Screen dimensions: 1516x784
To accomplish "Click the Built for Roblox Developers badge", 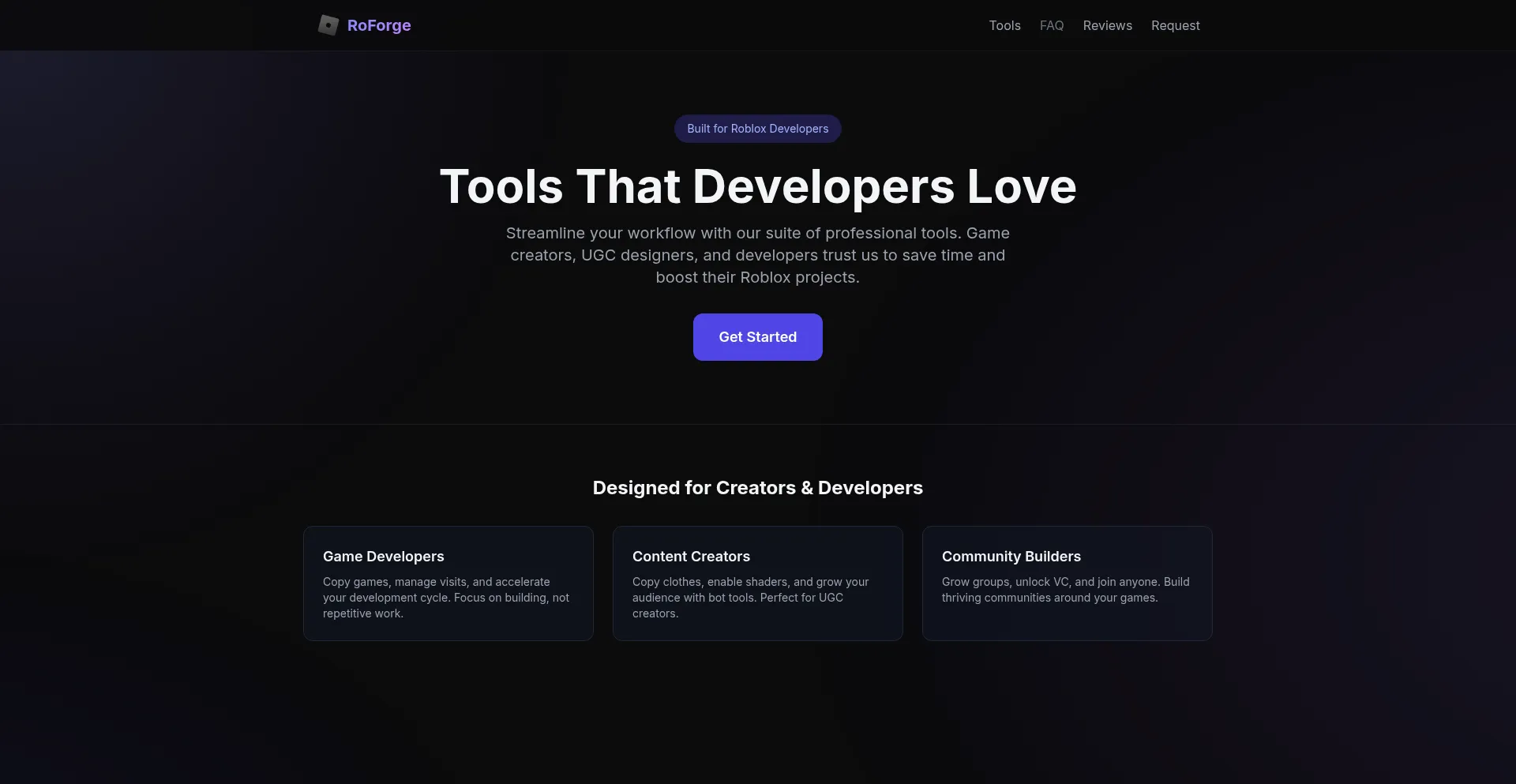I will point(758,129).
